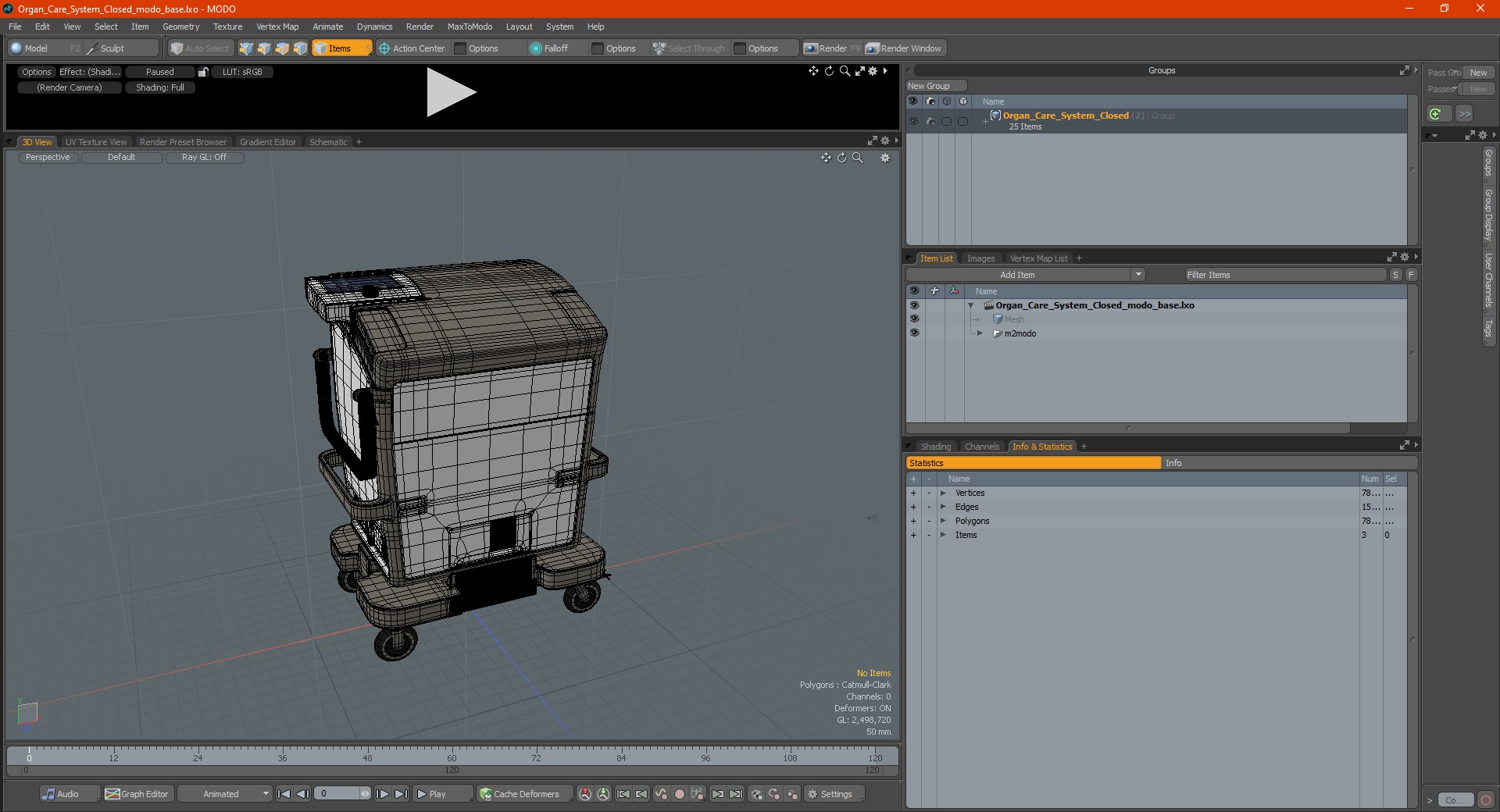Click the New Group button
1500x812 pixels.
tap(936, 86)
